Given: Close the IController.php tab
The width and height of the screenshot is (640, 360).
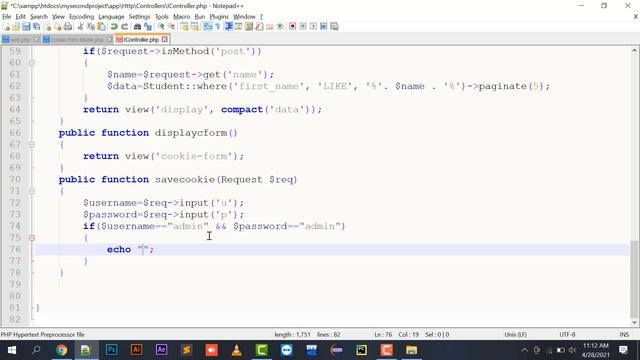Looking at the screenshot, I should pos(164,40).
